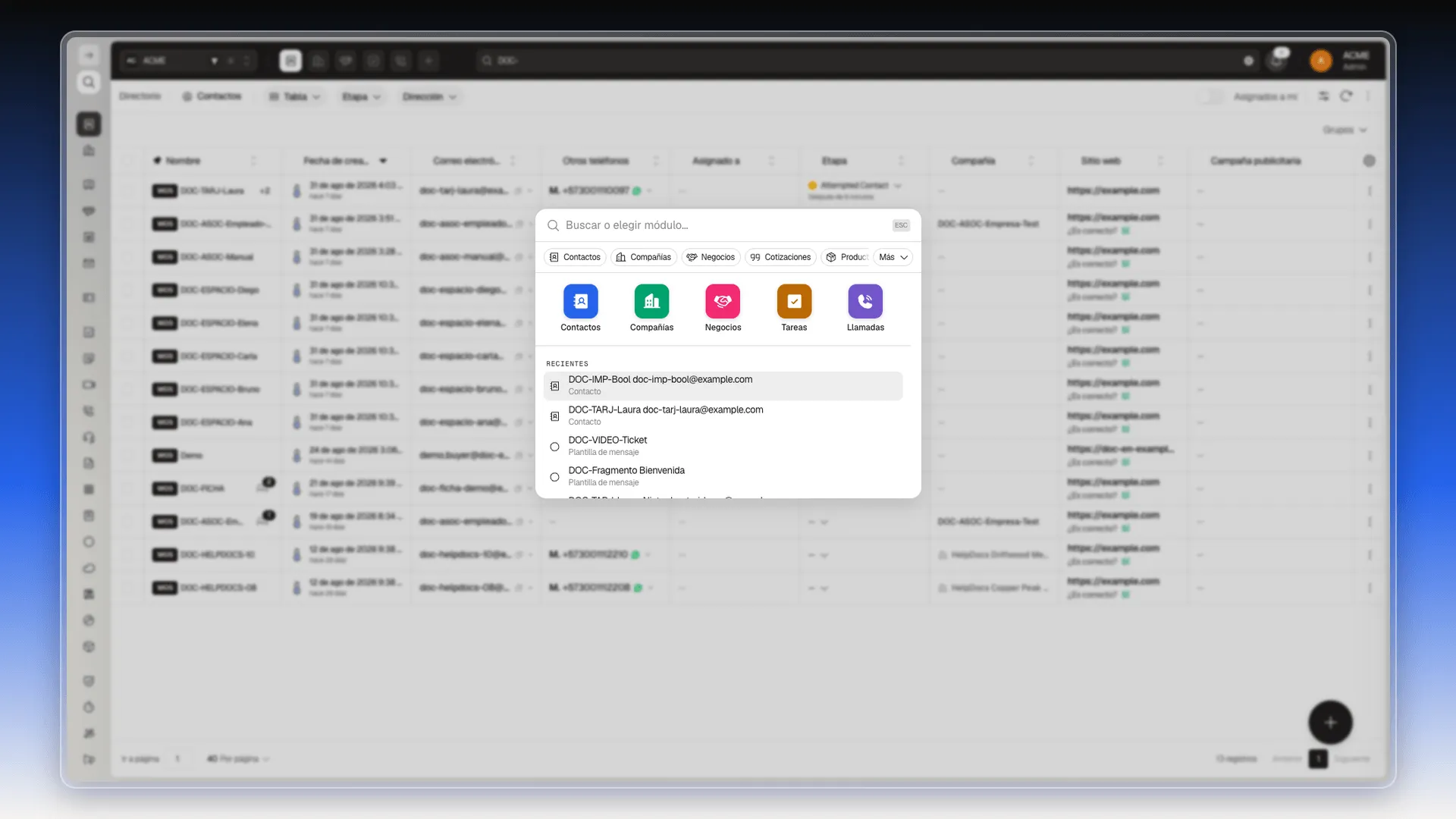This screenshot has width=1456, height=819.
Task: Open the Contactos module tile
Action: [x=580, y=308]
